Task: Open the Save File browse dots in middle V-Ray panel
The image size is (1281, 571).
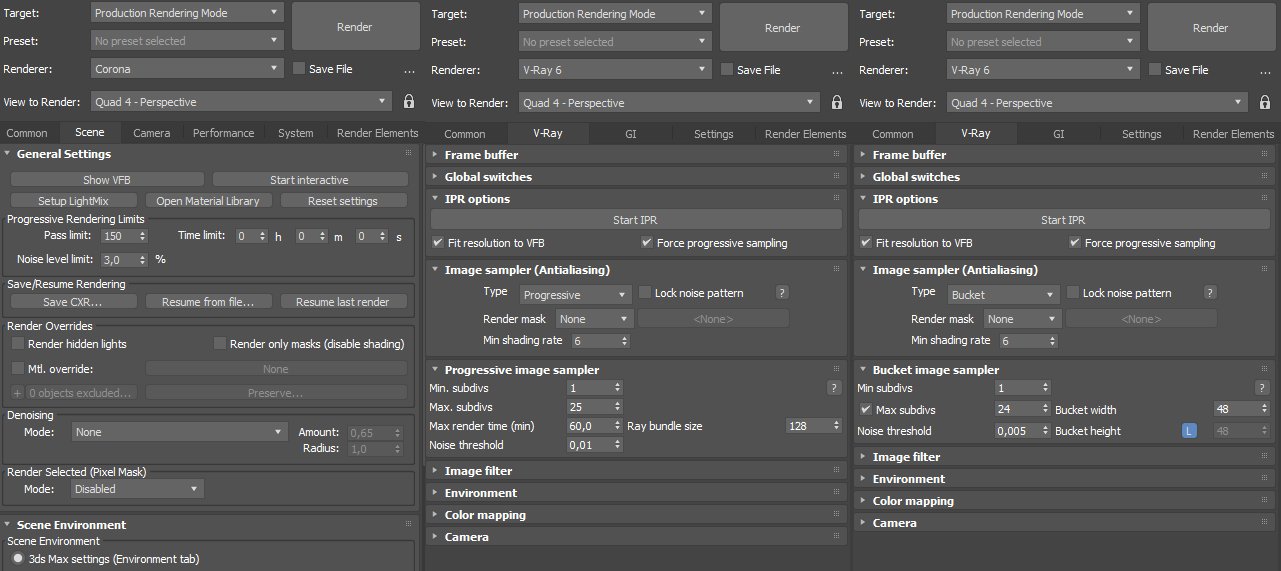Action: click(x=837, y=71)
